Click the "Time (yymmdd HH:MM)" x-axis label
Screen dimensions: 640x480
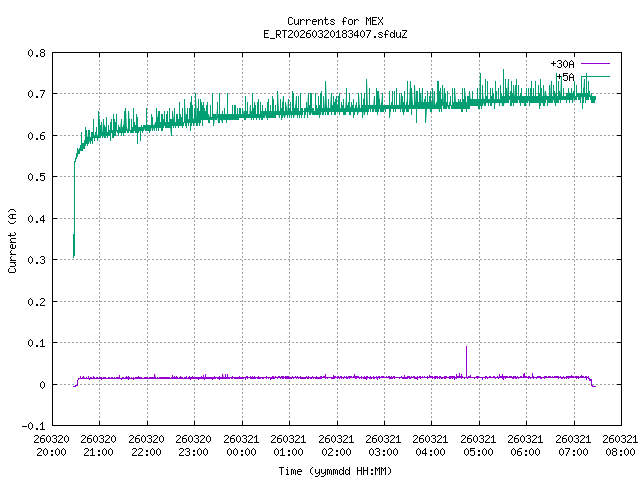click(x=334, y=469)
